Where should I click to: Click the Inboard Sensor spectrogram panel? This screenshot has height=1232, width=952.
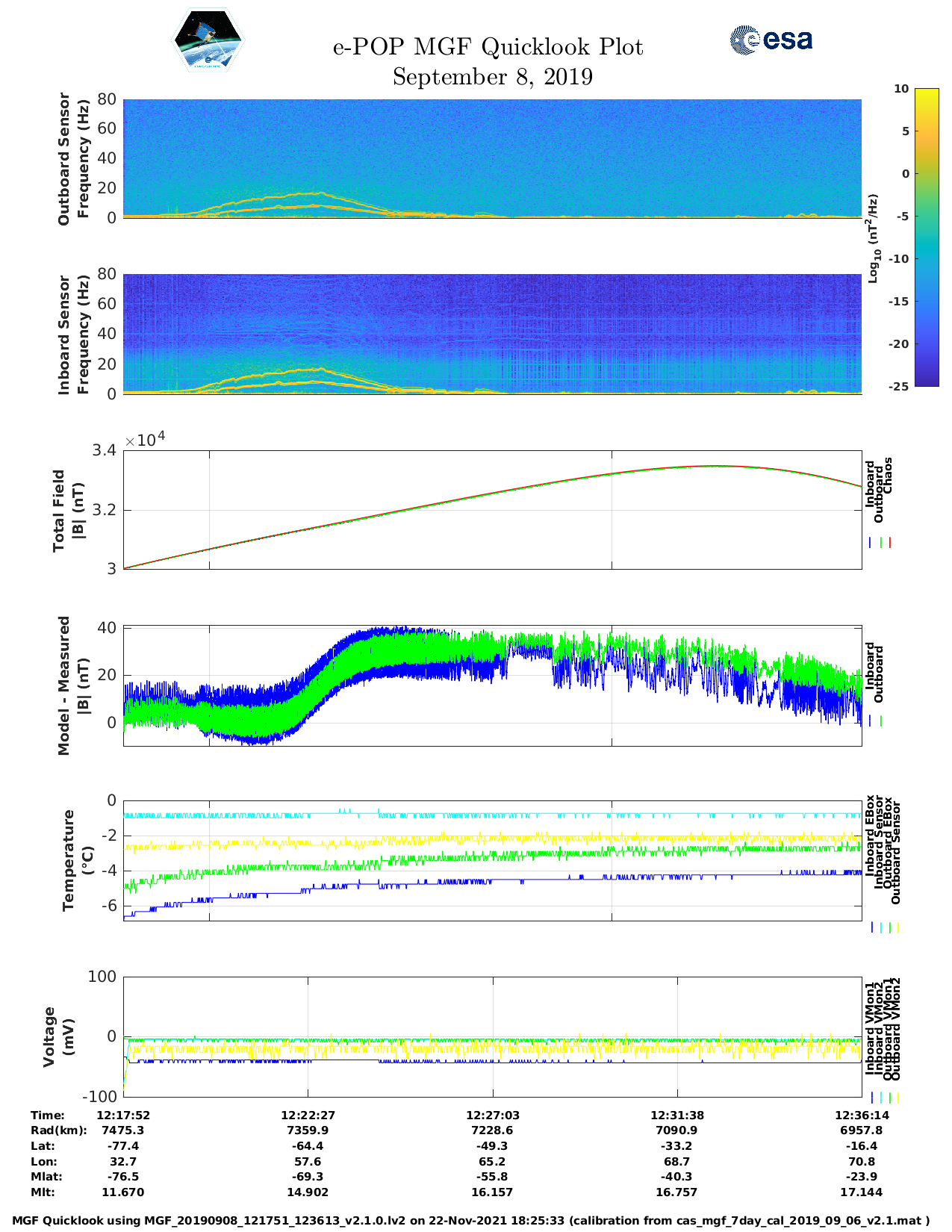492,334
